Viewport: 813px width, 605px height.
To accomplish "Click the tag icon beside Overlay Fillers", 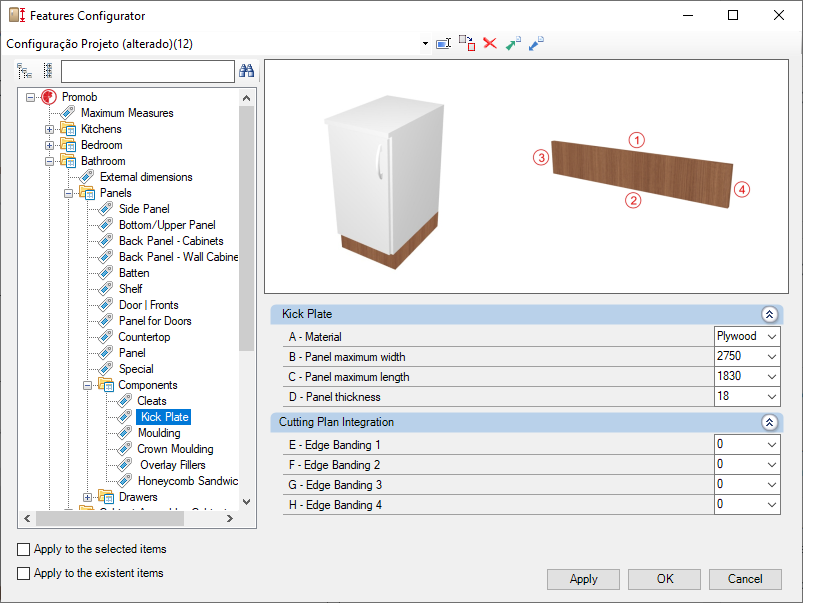I will [125, 465].
